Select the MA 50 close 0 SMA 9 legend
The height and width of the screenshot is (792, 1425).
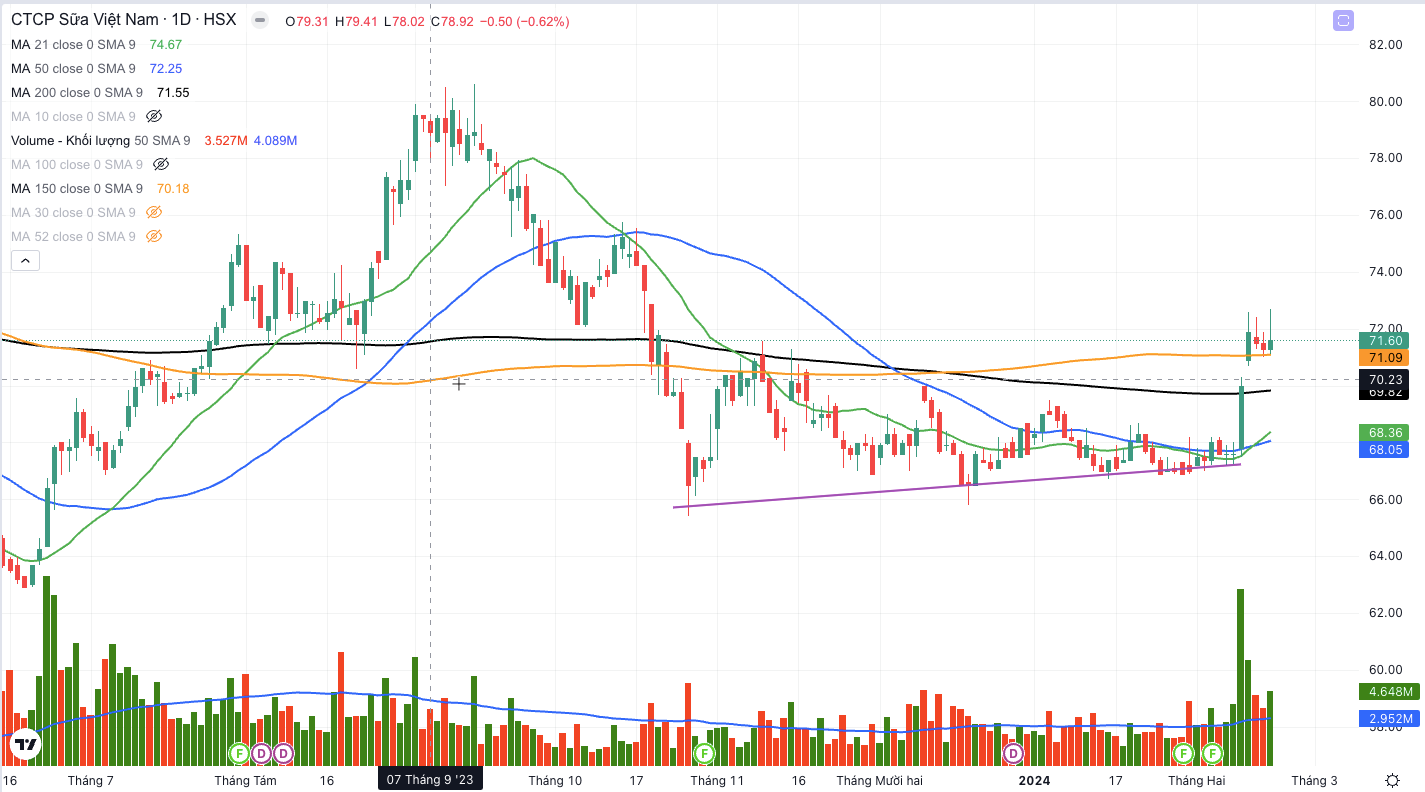tap(73, 68)
